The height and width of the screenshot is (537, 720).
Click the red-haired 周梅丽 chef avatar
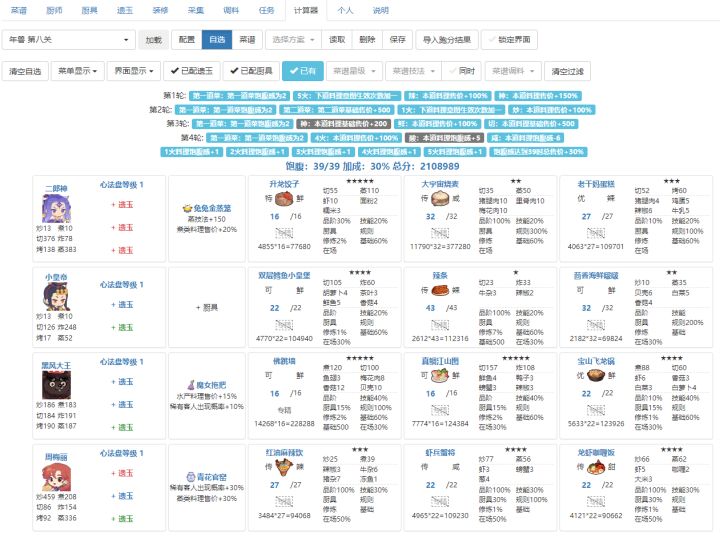coord(56,477)
